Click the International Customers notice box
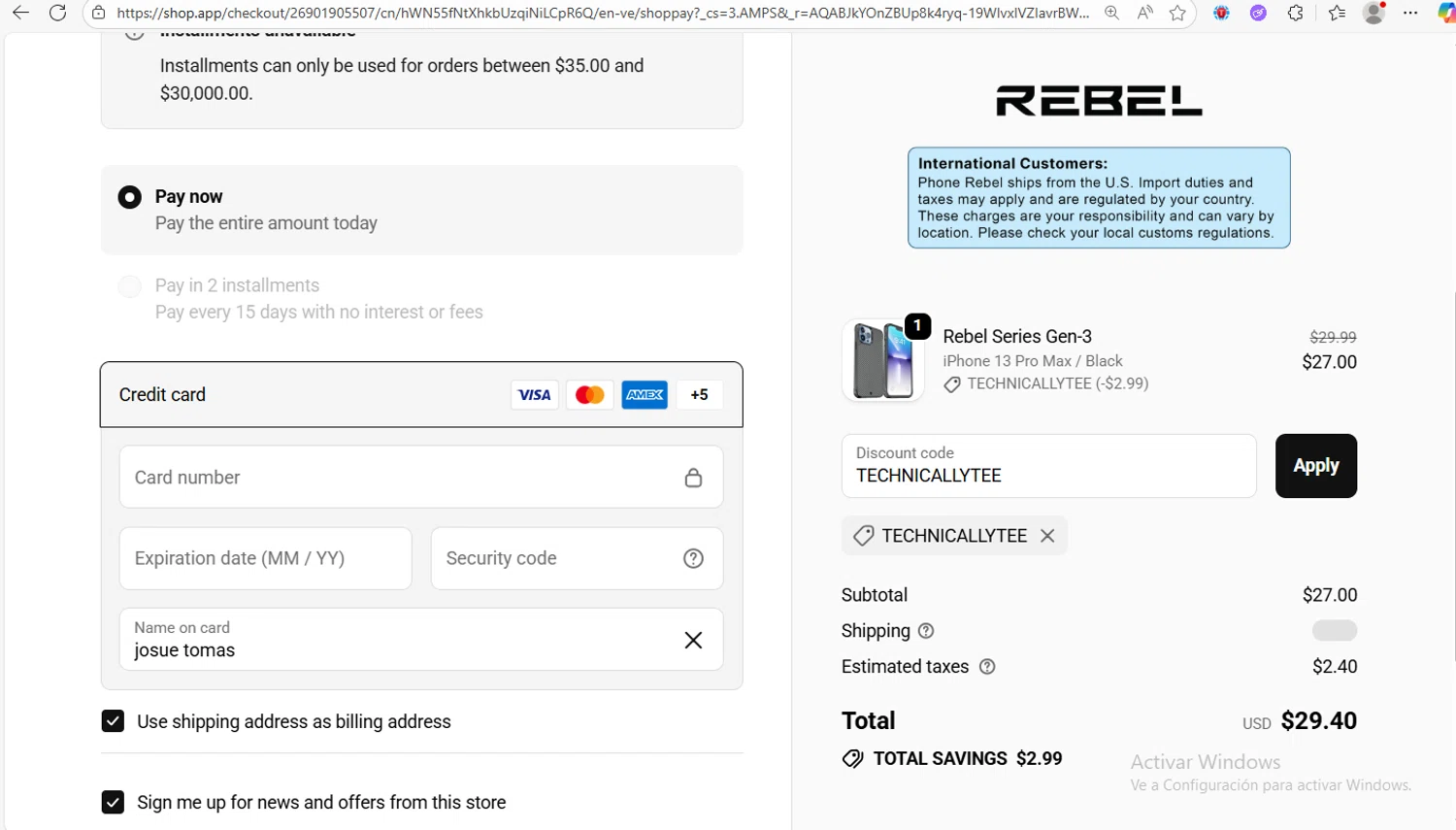 click(x=1099, y=198)
